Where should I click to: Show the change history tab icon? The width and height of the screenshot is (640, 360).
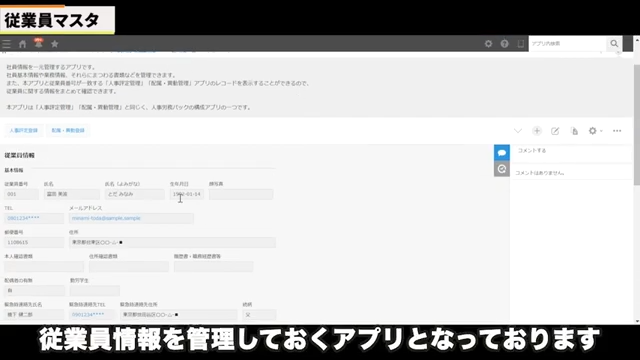click(x=502, y=169)
